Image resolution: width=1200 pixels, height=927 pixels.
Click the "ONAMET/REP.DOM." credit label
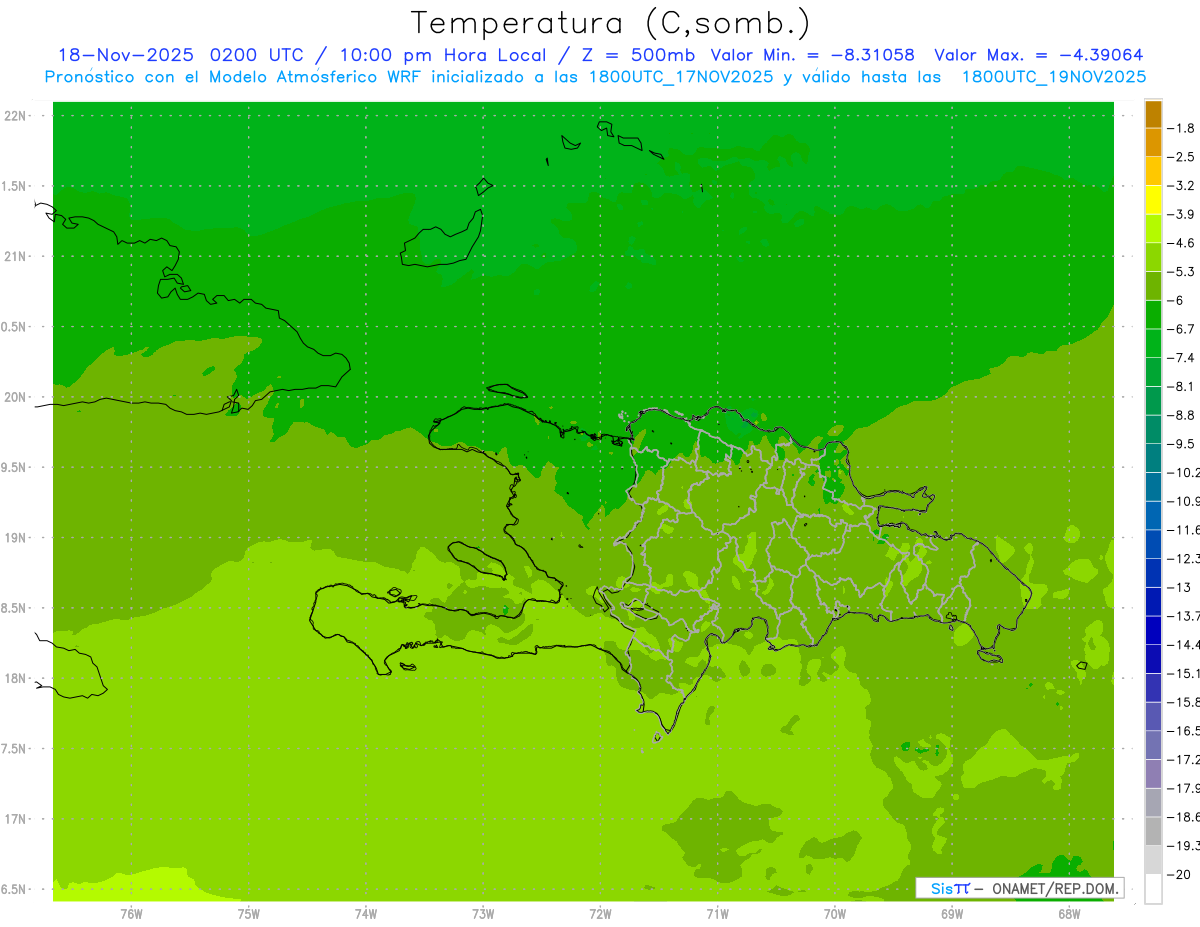1056,888
